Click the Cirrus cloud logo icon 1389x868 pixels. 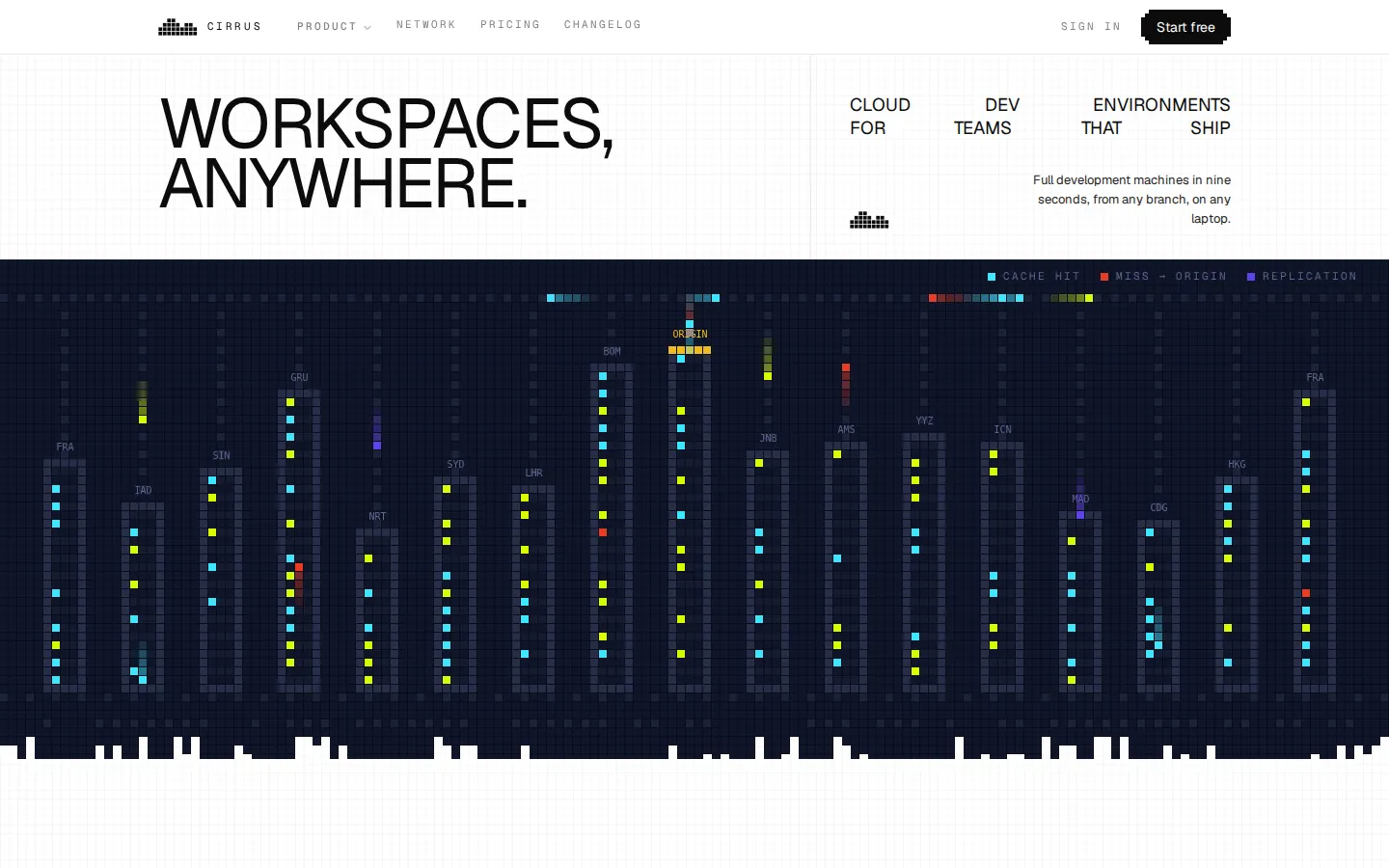click(x=177, y=27)
